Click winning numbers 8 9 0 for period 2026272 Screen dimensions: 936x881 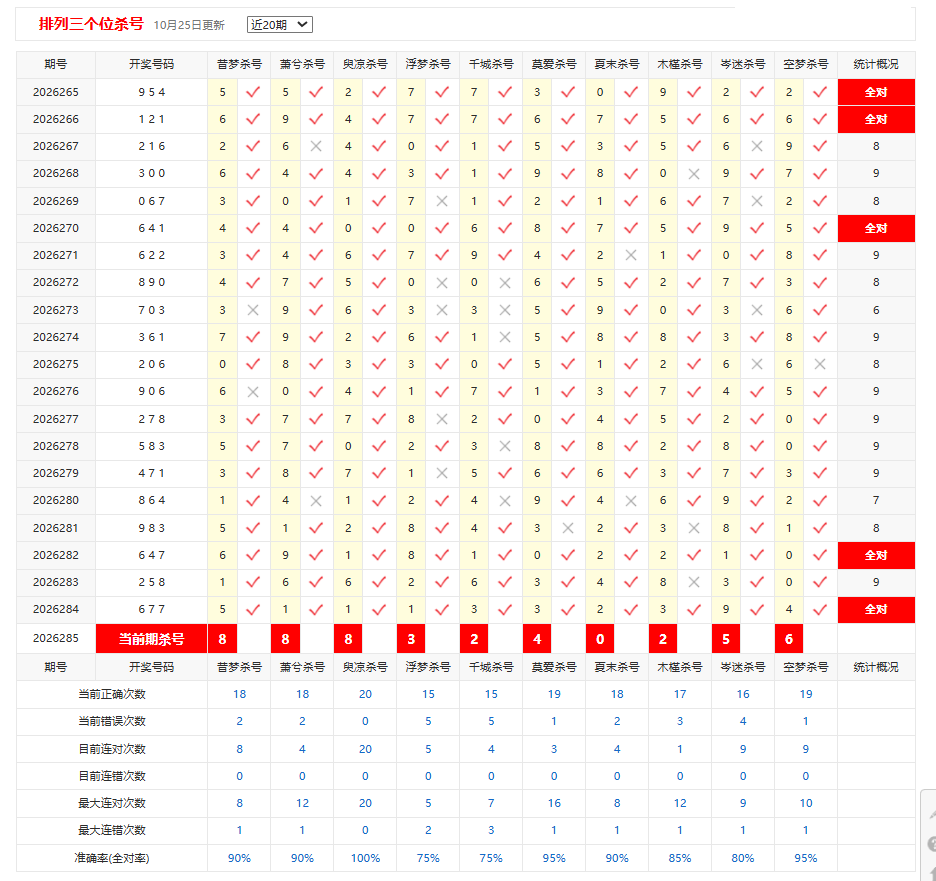tap(152, 282)
